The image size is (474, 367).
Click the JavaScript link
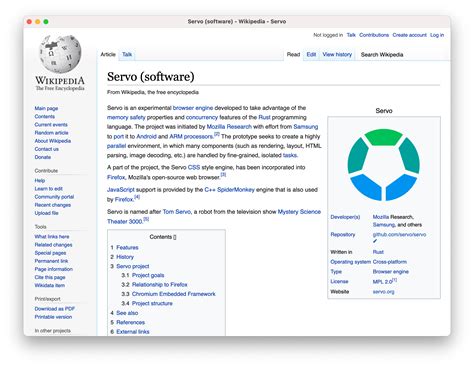[121, 190]
